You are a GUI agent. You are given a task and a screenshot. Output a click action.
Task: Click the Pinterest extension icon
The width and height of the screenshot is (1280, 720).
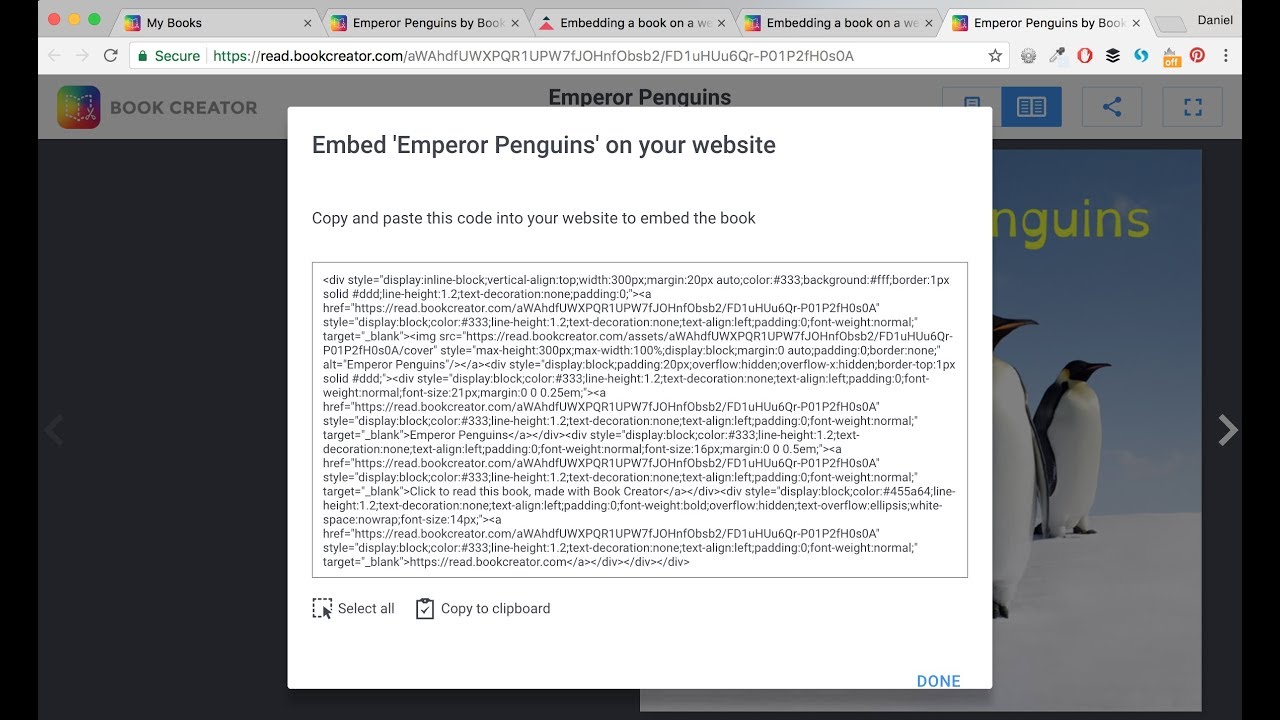[1197, 56]
